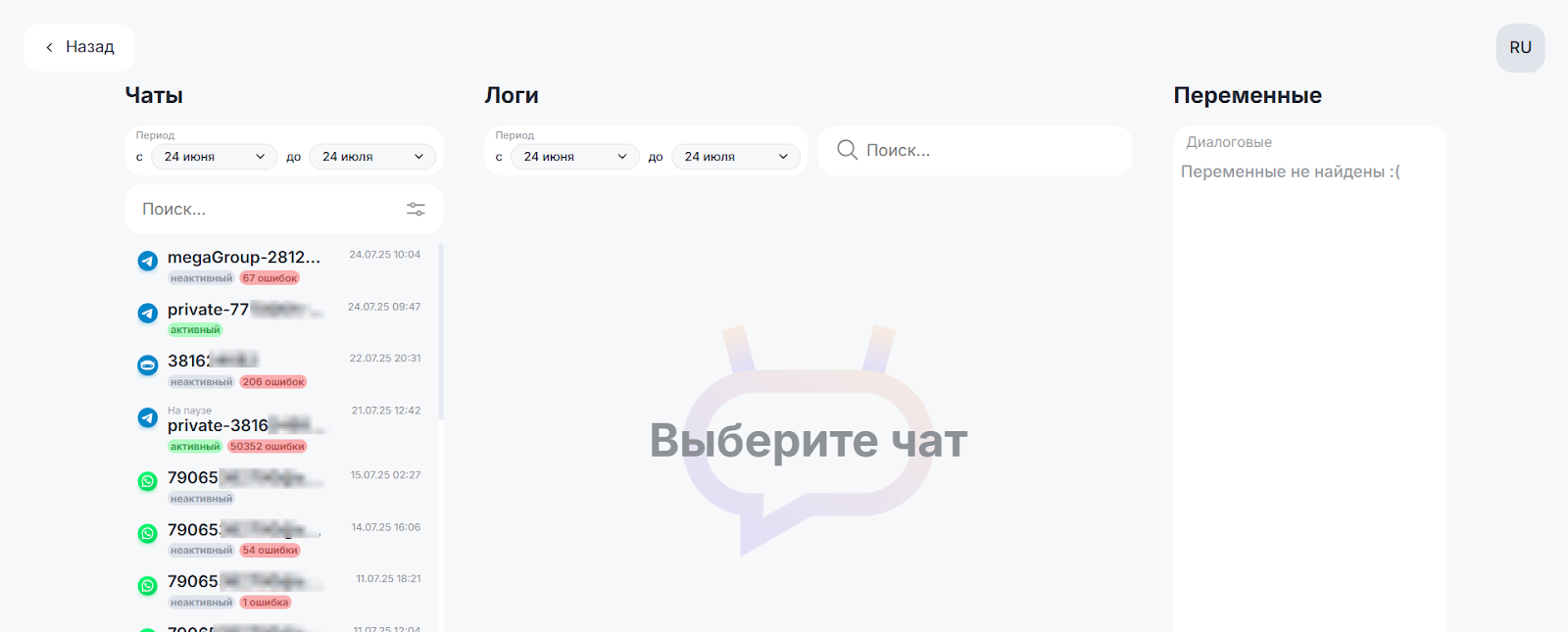Click the Telegram icon beside private-77 chat
The width and height of the screenshot is (1568, 632).
coord(147,313)
